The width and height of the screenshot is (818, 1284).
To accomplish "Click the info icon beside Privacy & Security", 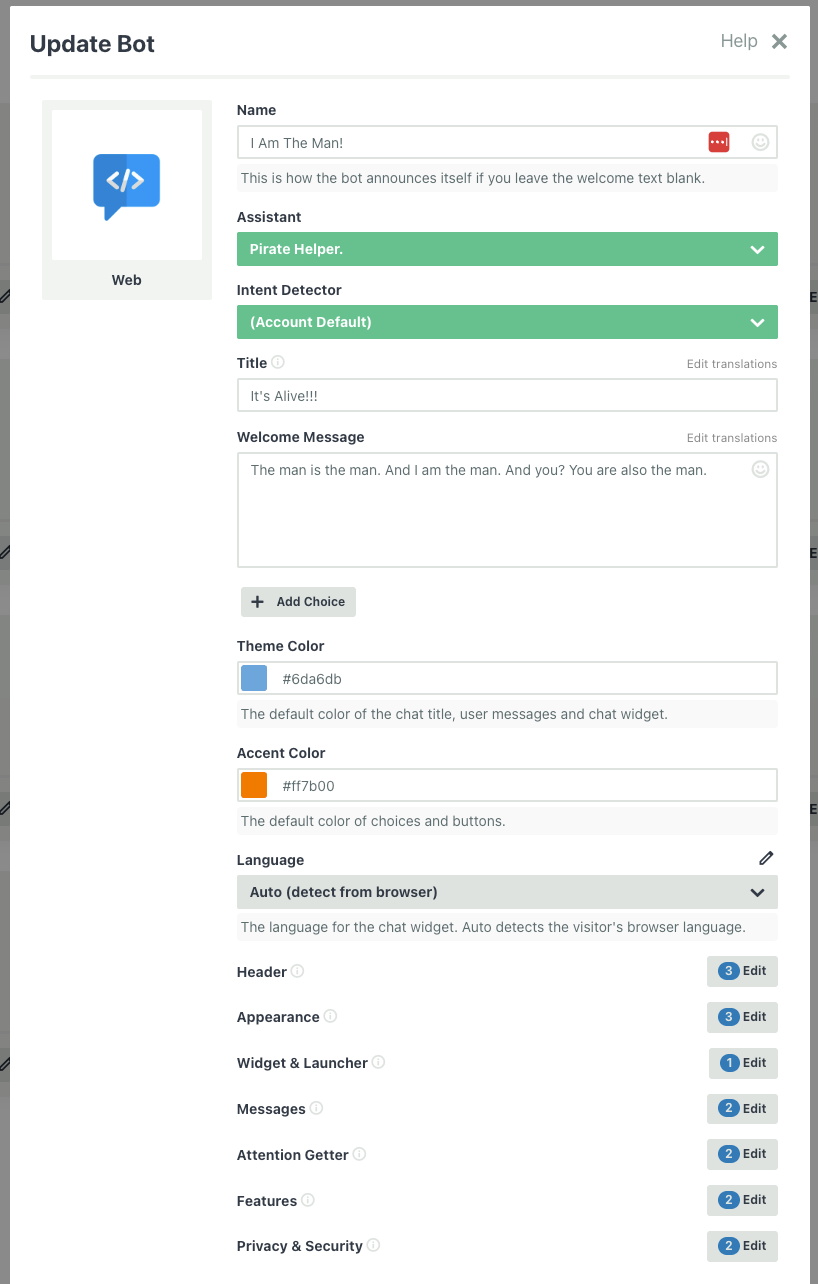I will tap(373, 1246).
